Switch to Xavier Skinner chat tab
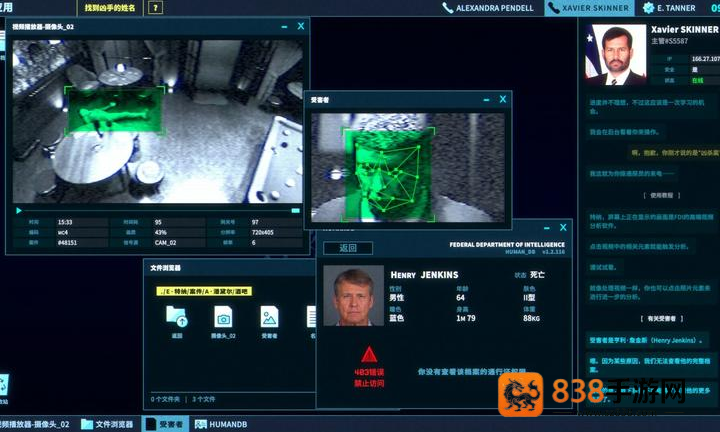Image resolution: width=720 pixels, height=432 pixels. (590, 8)
